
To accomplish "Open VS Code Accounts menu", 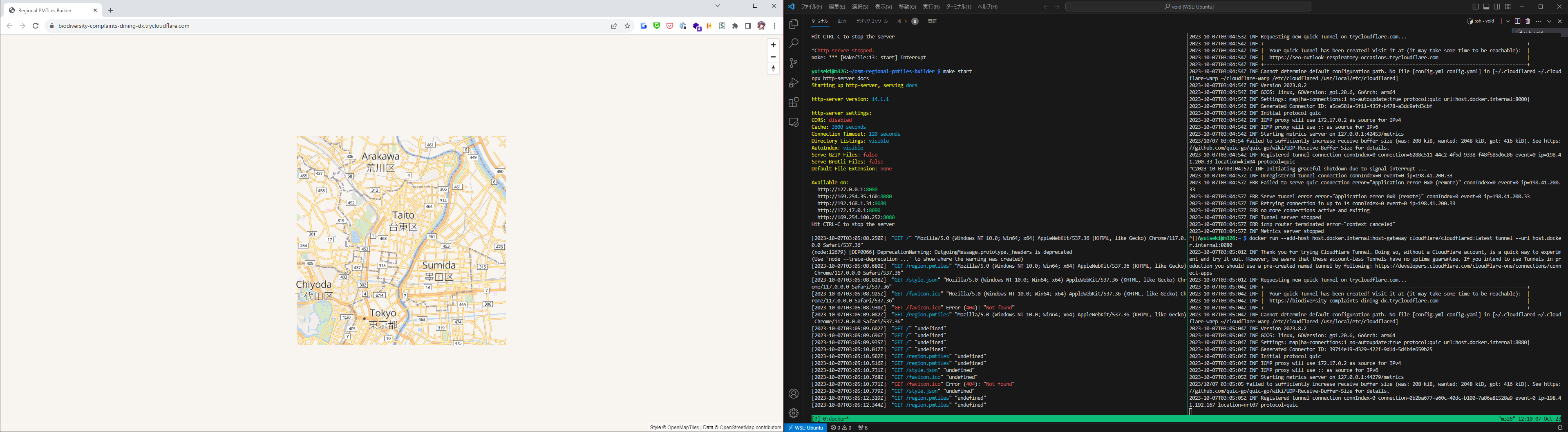I will (793, 394).
